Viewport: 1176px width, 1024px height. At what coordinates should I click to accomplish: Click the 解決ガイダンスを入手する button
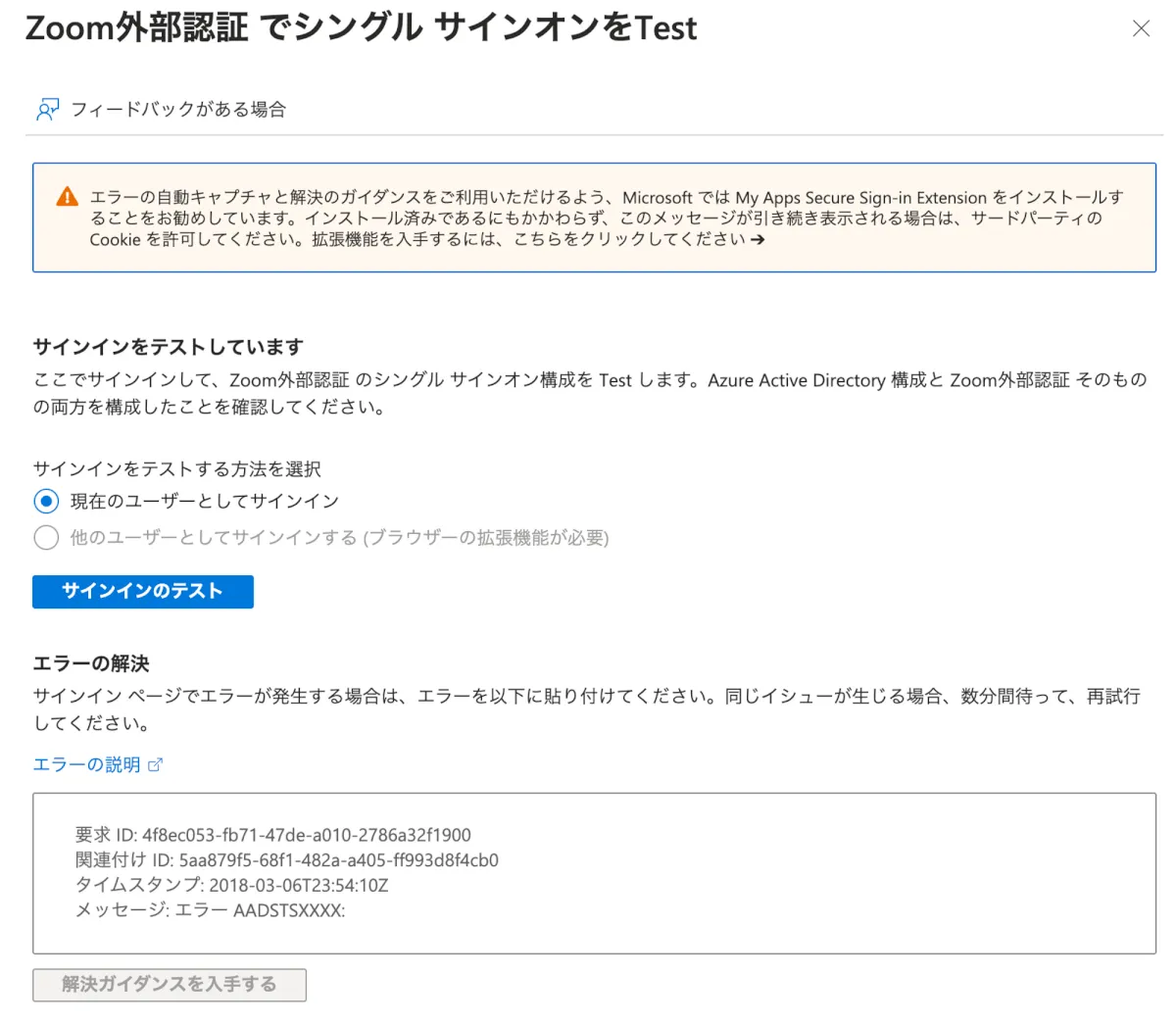coord(170,985)
